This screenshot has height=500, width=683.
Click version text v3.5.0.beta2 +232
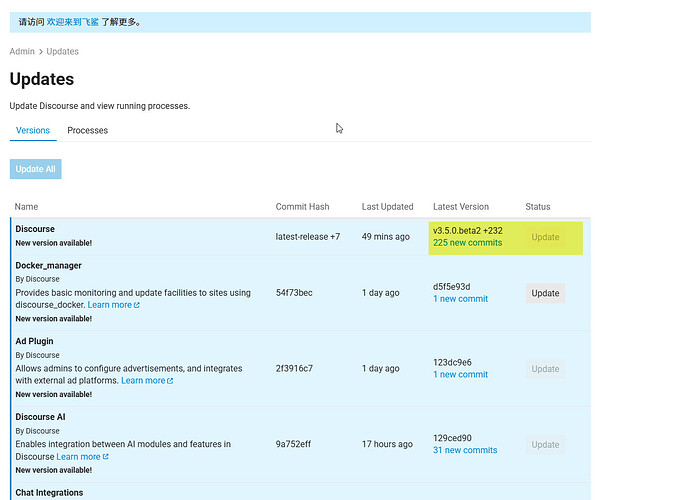click(468, 231)
